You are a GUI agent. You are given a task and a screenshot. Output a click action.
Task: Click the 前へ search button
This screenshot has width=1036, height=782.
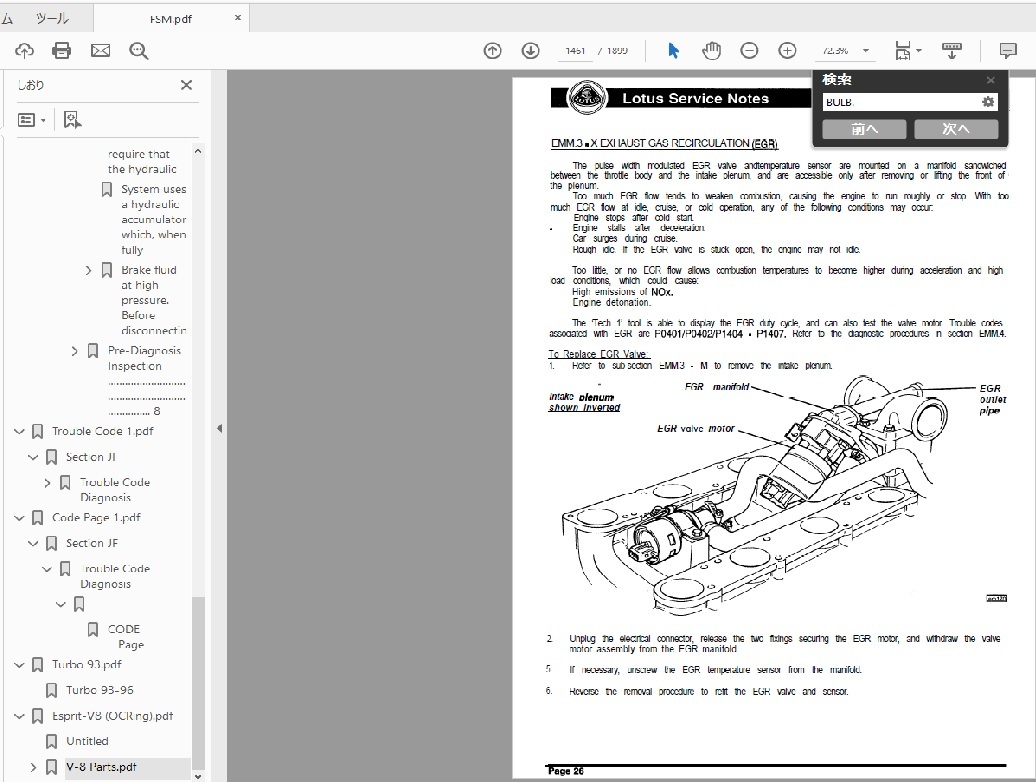click(864, 129)
